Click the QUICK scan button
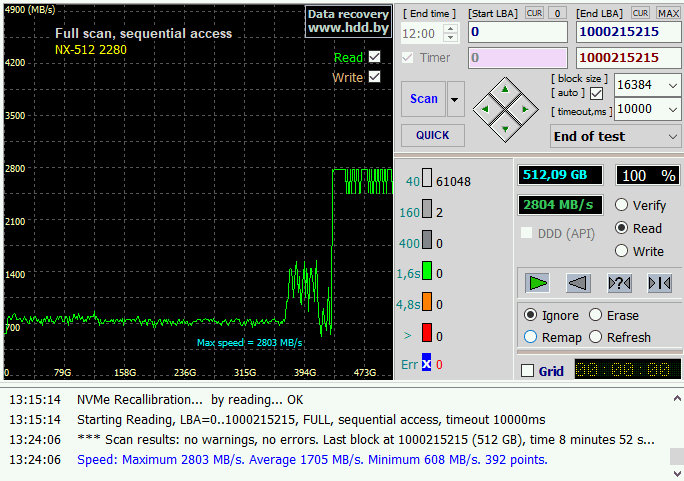The image size is (684, 481). click(x=432, y=135)
